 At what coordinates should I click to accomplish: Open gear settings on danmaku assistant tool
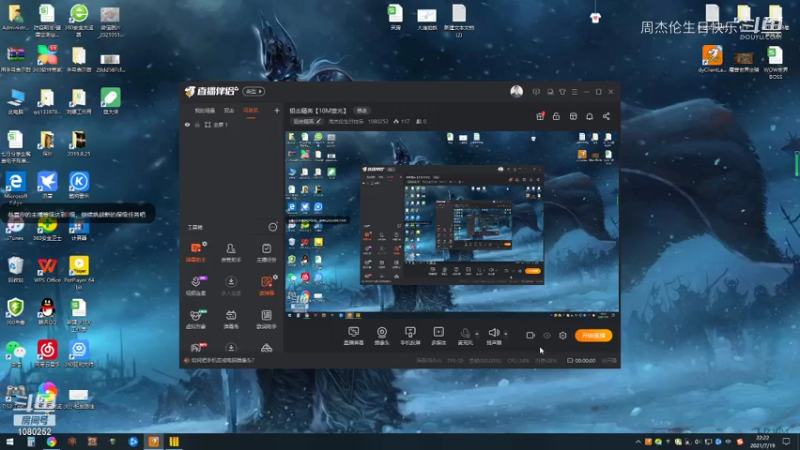[x=205, y=244]
